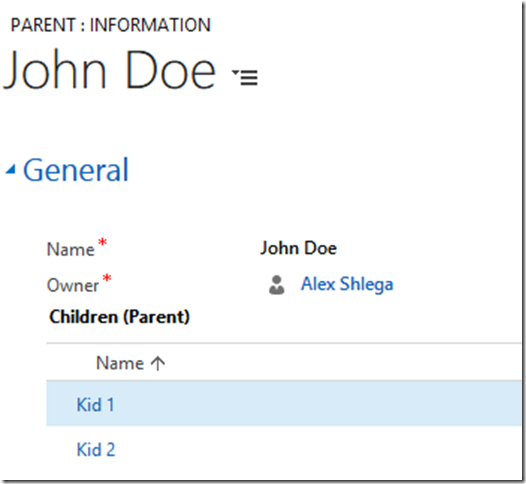
Task: Click the Name field value John Doe
Action: 299,249
